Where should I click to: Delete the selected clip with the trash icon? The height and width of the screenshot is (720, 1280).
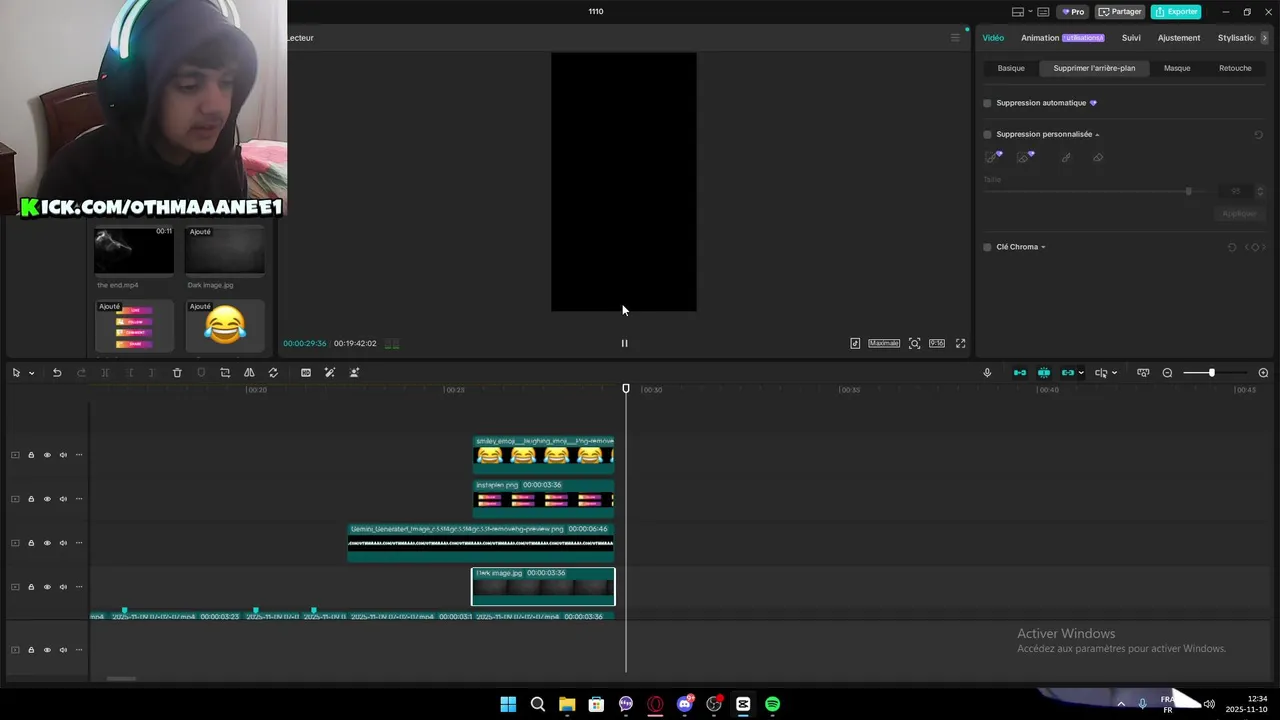tap(177, 373)
